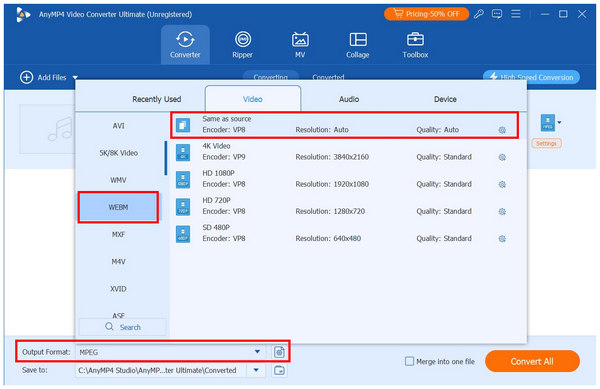Switch to the Audio tab
Image resolution: width=600 pixels, height=389 pixels.
(x=349, y=99)
